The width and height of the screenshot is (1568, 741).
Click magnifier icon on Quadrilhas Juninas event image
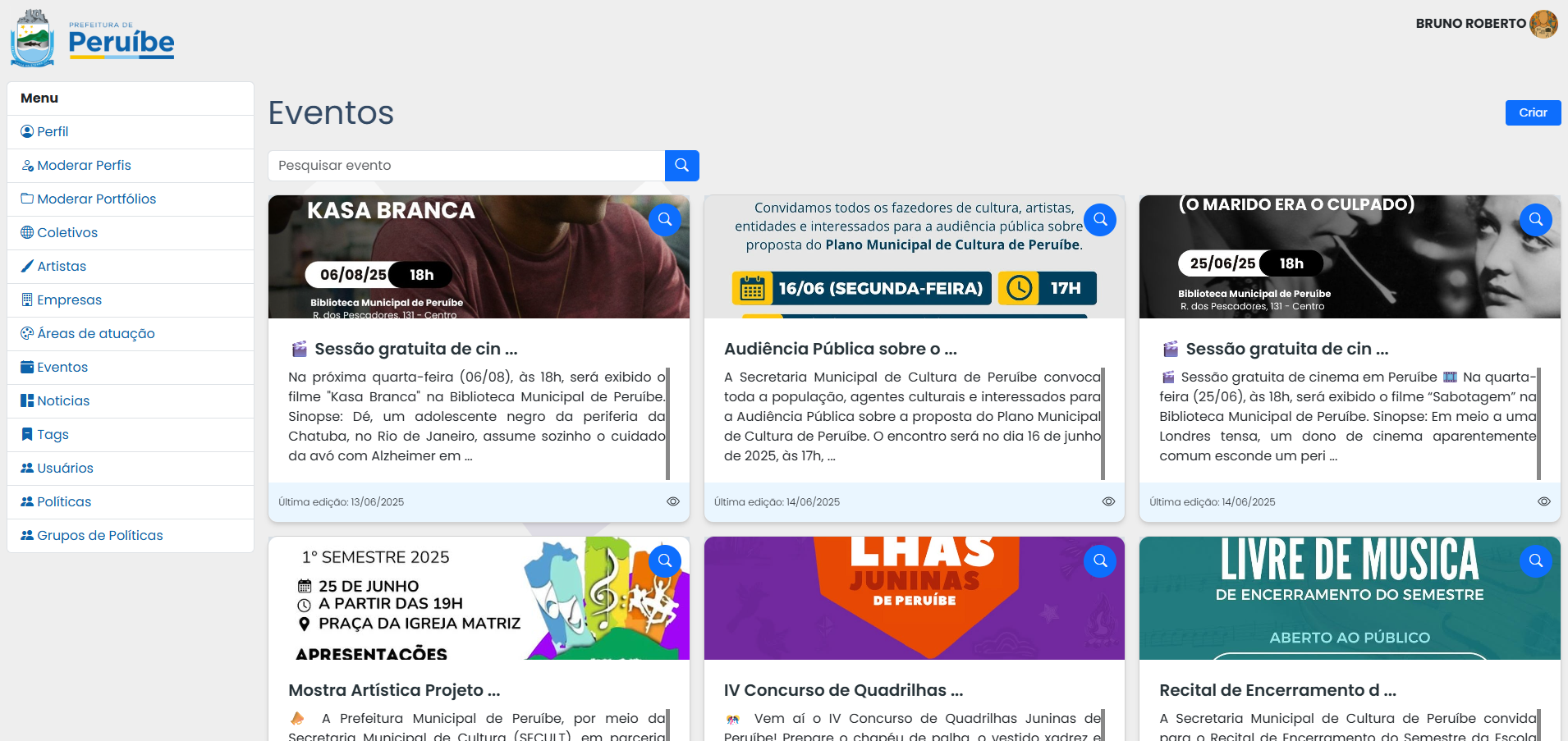1100,561
